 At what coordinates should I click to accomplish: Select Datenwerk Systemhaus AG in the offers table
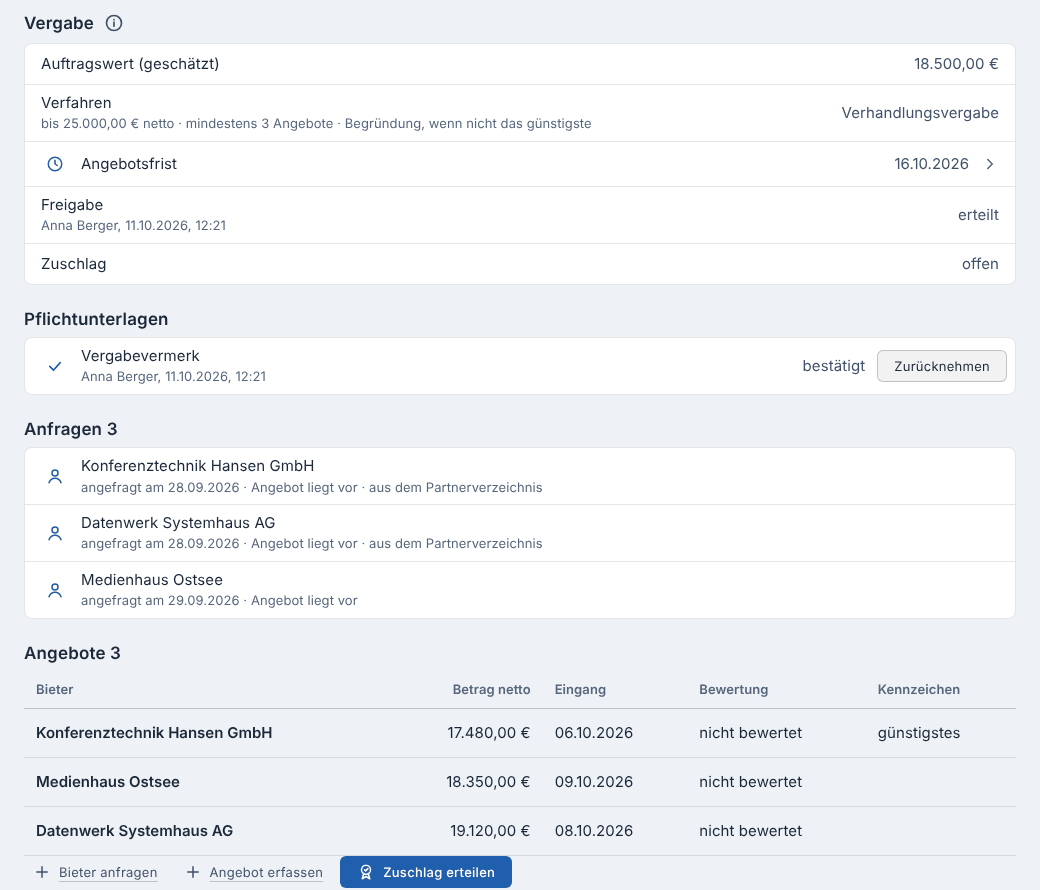(x=135, y=831)
